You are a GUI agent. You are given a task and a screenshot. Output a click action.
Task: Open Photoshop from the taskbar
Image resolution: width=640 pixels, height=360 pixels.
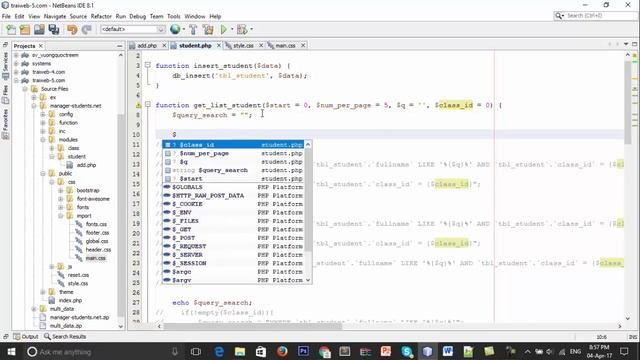click(303, 351)
